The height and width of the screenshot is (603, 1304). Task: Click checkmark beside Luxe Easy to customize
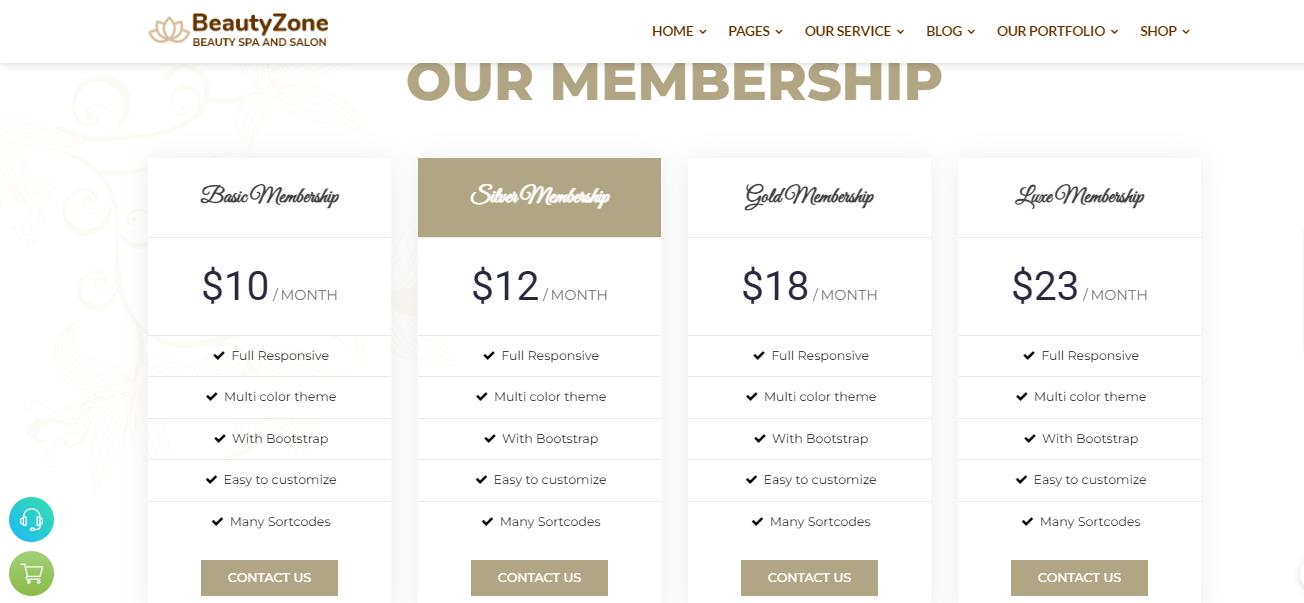click(x=1022, y=480)
